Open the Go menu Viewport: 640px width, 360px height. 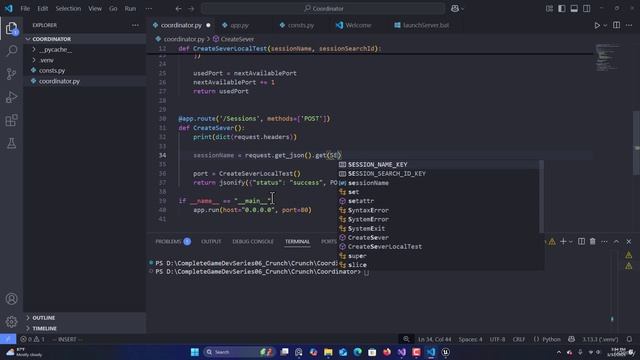tap(113, 9)
